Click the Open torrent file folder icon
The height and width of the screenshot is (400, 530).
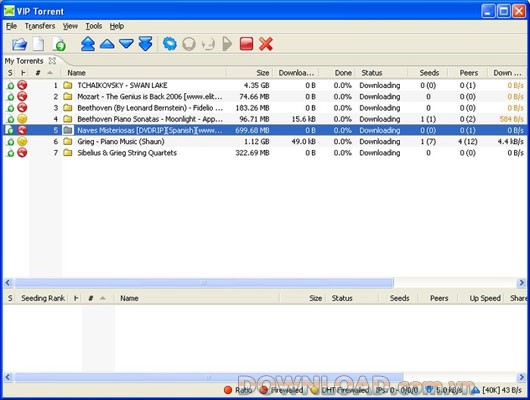19,44
